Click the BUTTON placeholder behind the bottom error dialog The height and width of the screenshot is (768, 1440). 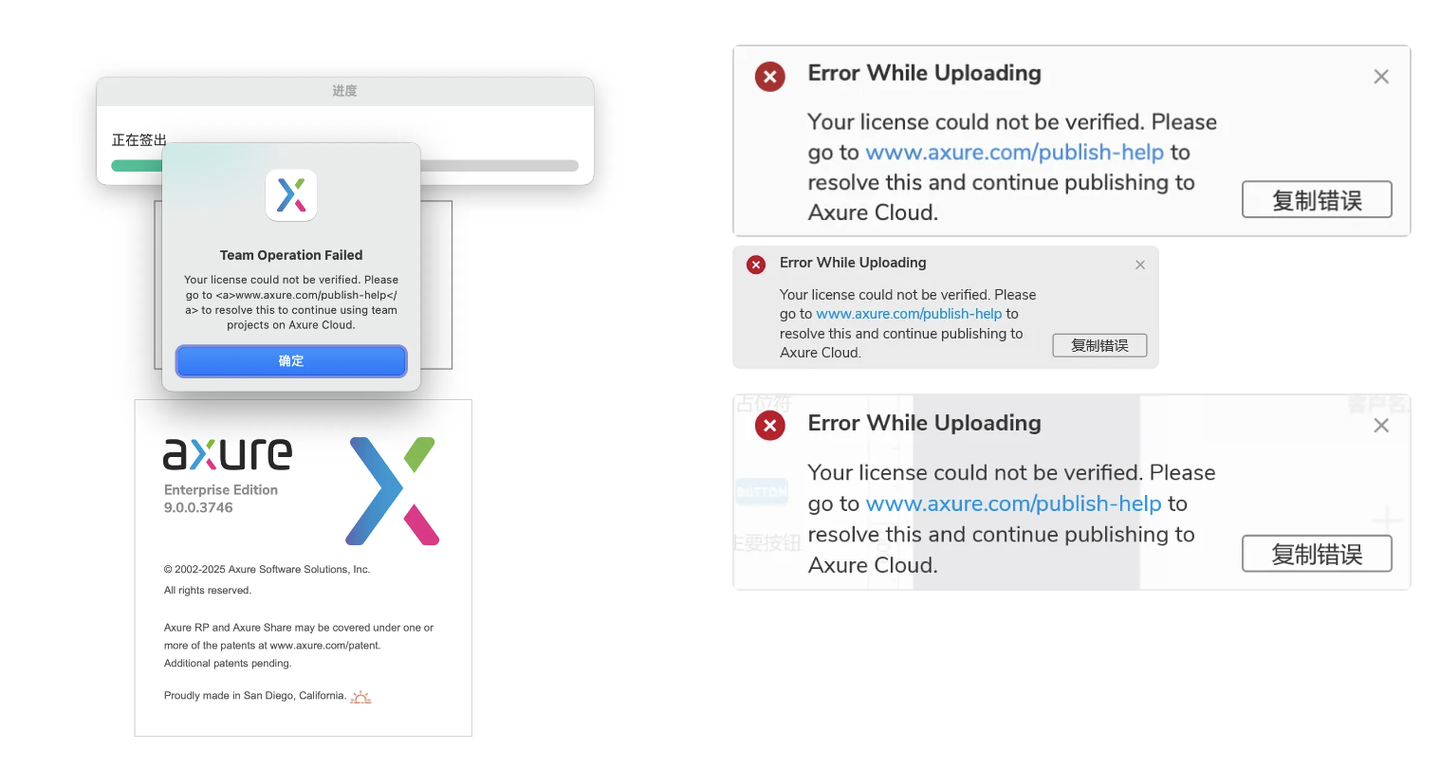tap(762, 491)
